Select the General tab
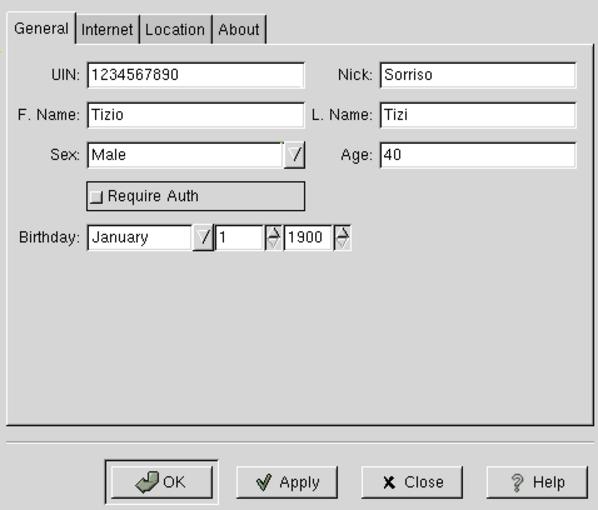598x510 pixels. coord(41,29)
